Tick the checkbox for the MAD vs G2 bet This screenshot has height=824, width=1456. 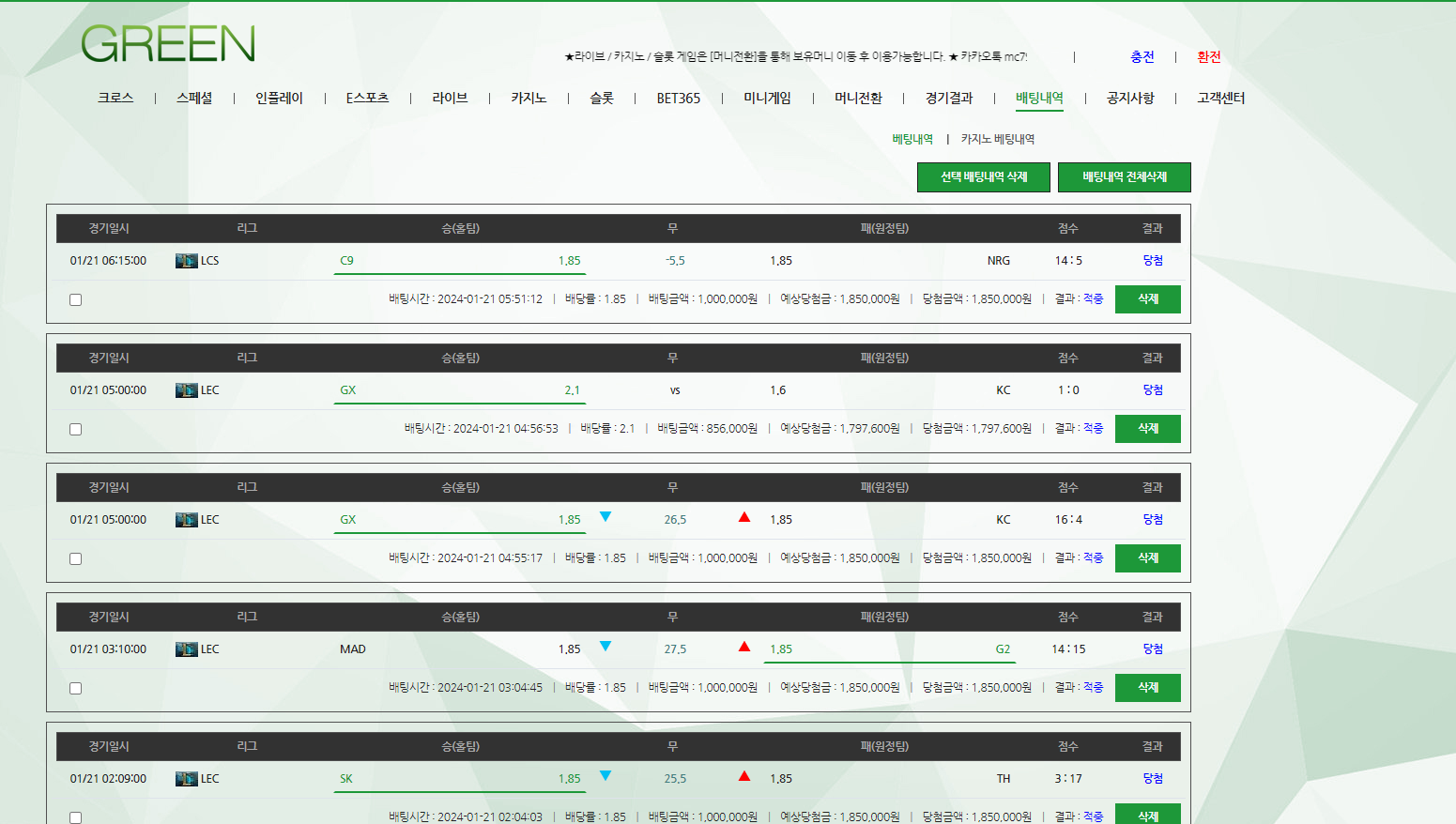click(x=76, y=689)
